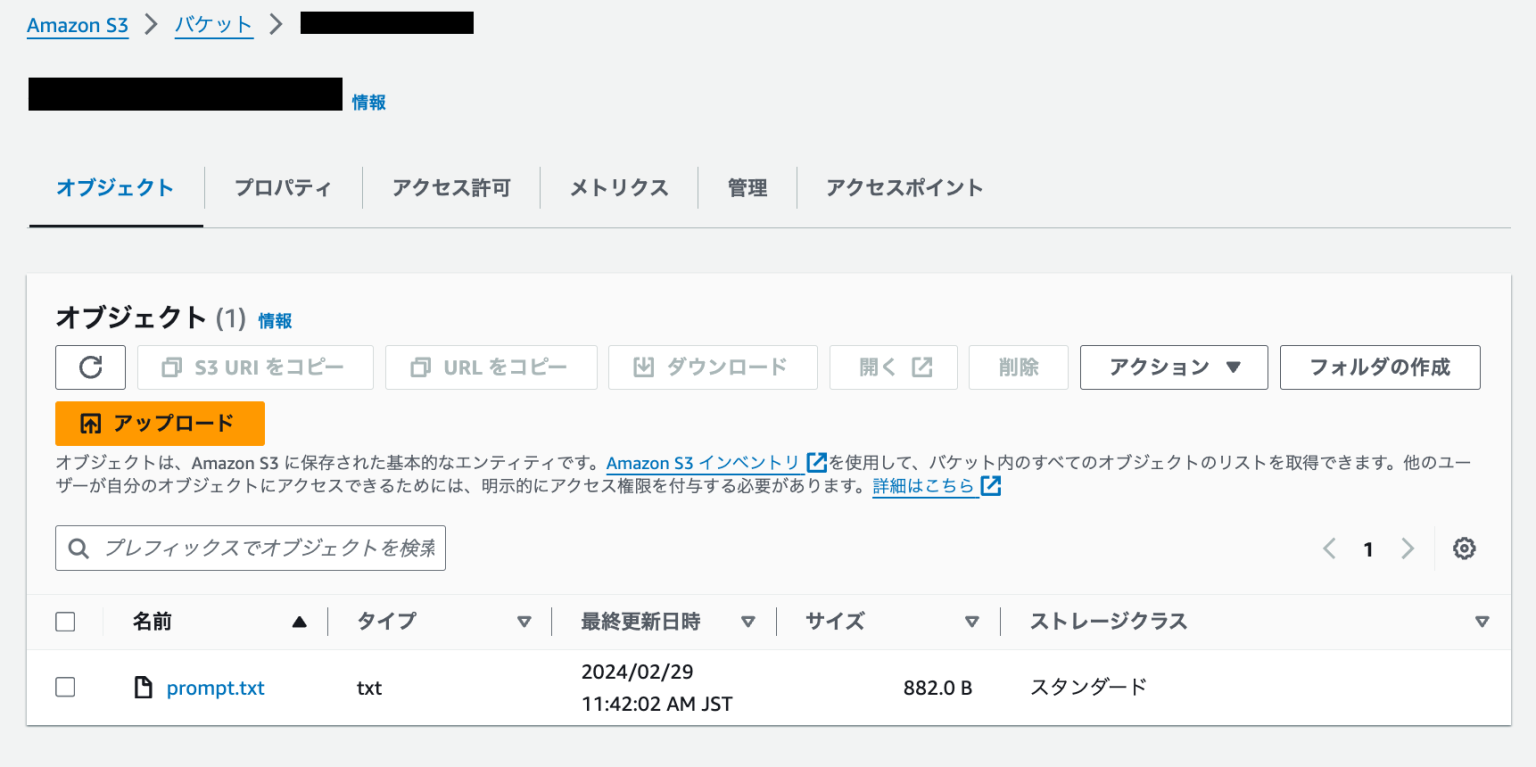The width and height of the screenshot is (1536, 767).
Task: Open the タイプ column filter dropdown
Action: tap(524, 621)
